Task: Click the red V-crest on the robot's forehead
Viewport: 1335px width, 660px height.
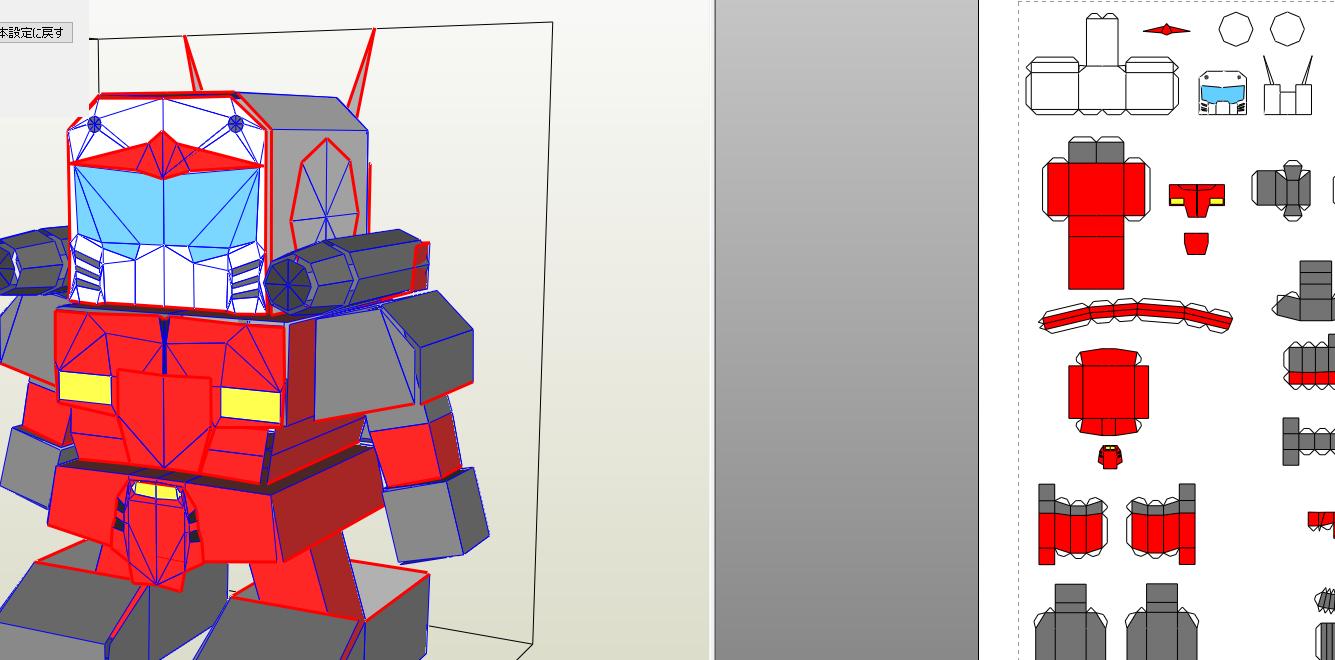Action: pyautogui.click(x=165, y=155)
